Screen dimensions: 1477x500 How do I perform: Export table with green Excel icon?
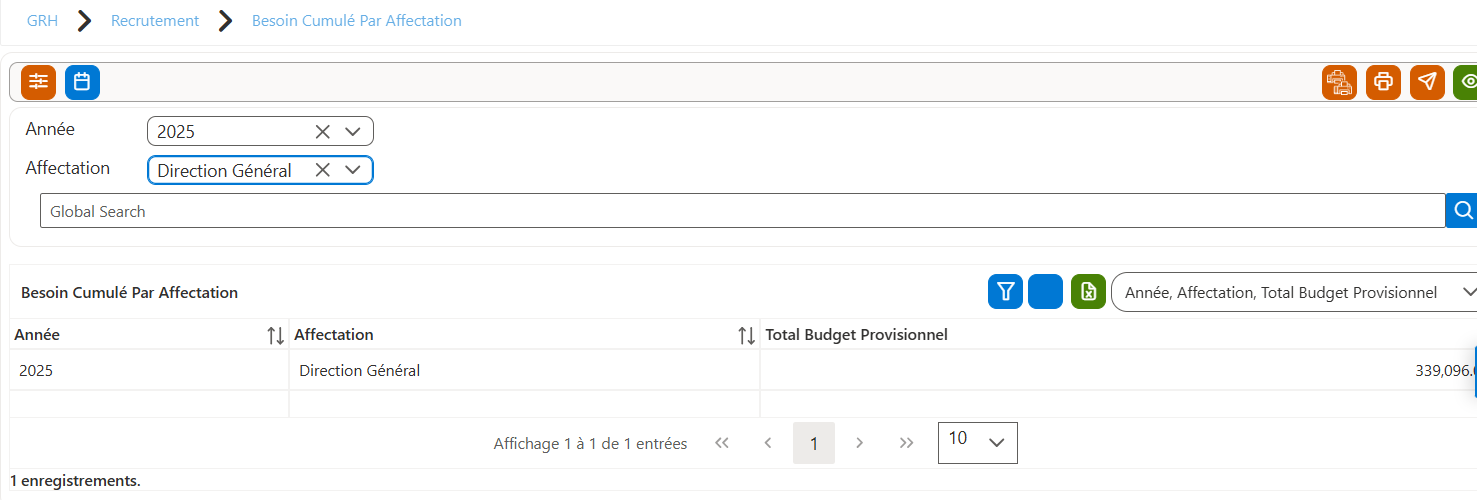click(x=1088, y=292)
